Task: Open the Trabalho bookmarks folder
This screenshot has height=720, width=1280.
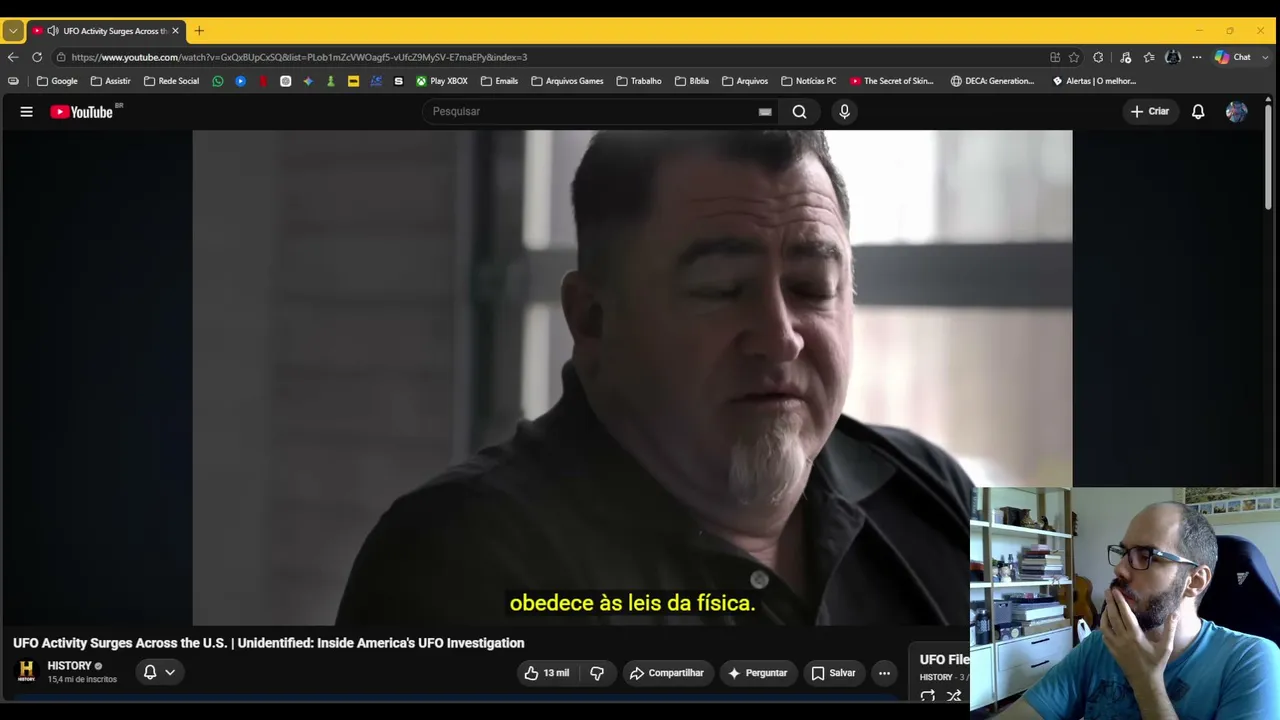Action: pyautogui.click(x=639, y=81)
